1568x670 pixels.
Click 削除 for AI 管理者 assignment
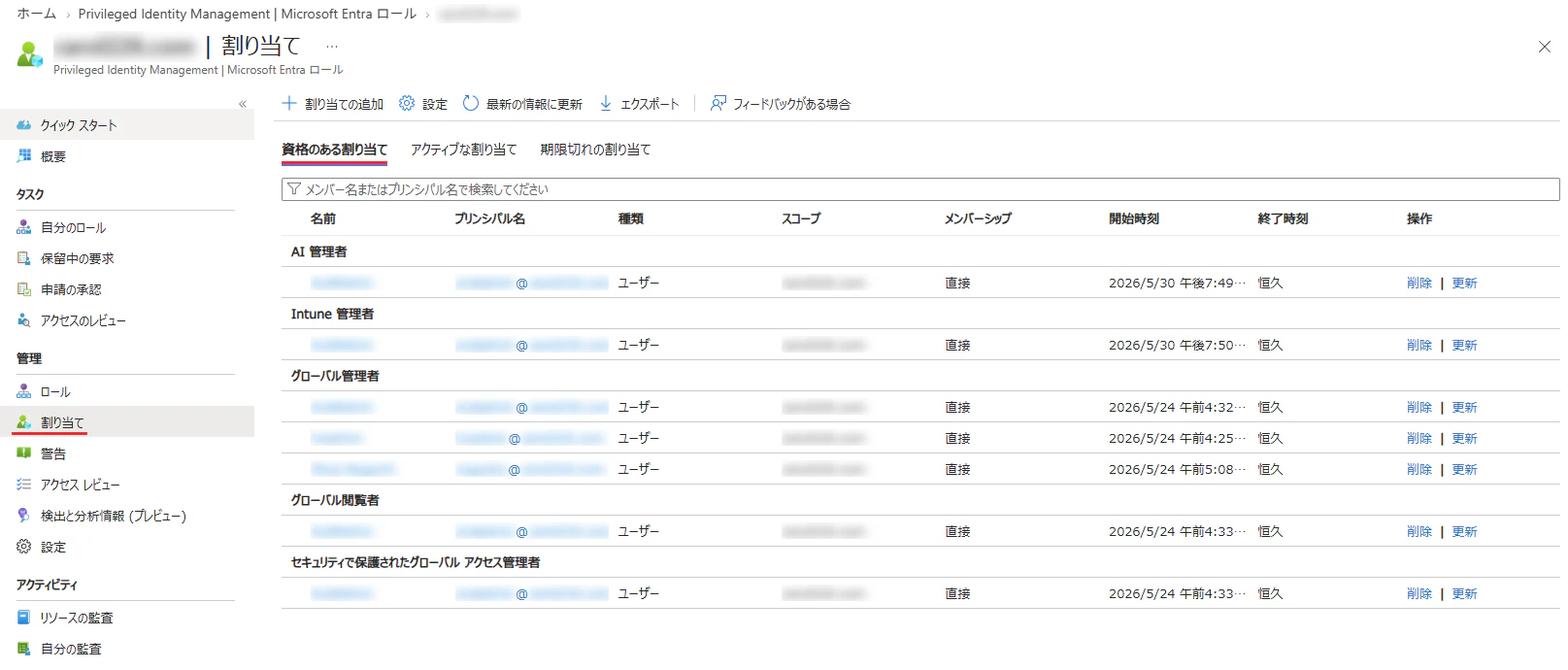point(1418,283)
